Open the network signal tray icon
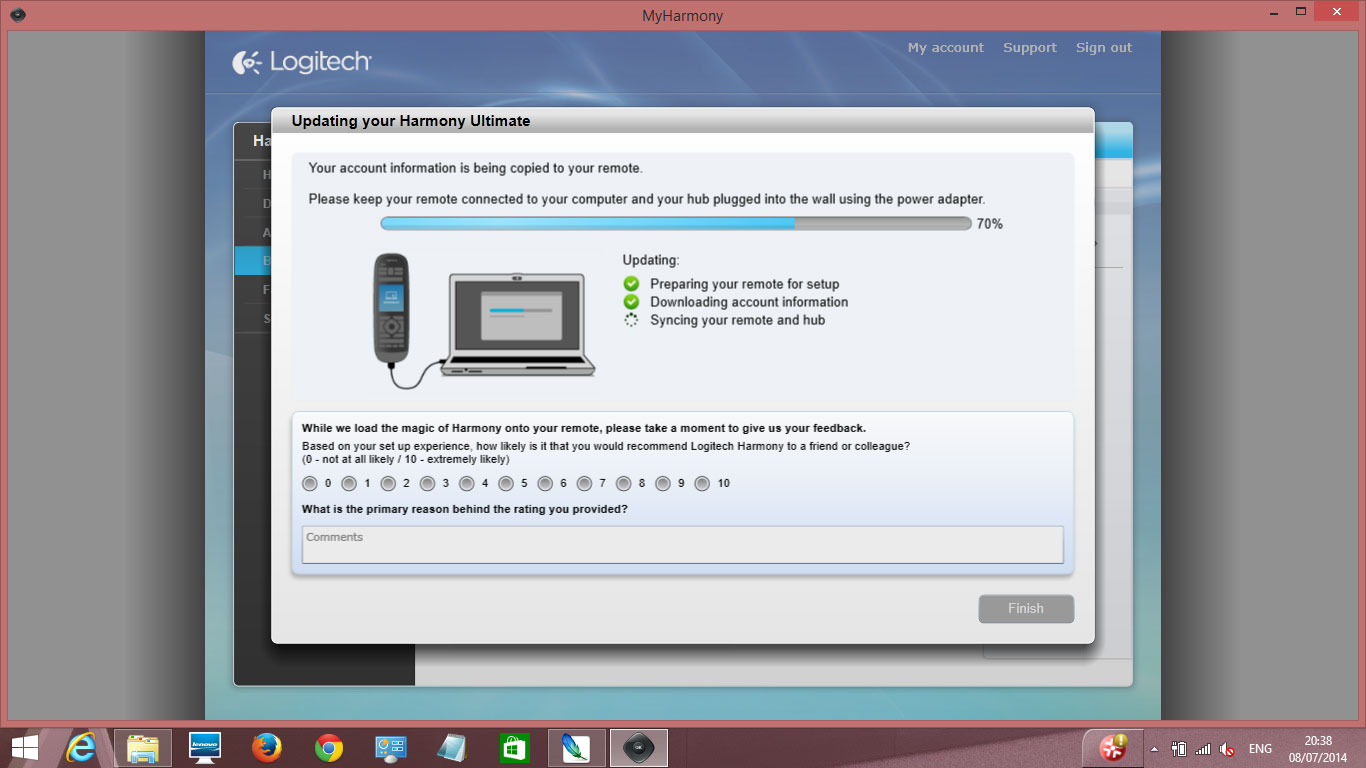Screen dimensions: 1366x768 tap(1203, 749)
